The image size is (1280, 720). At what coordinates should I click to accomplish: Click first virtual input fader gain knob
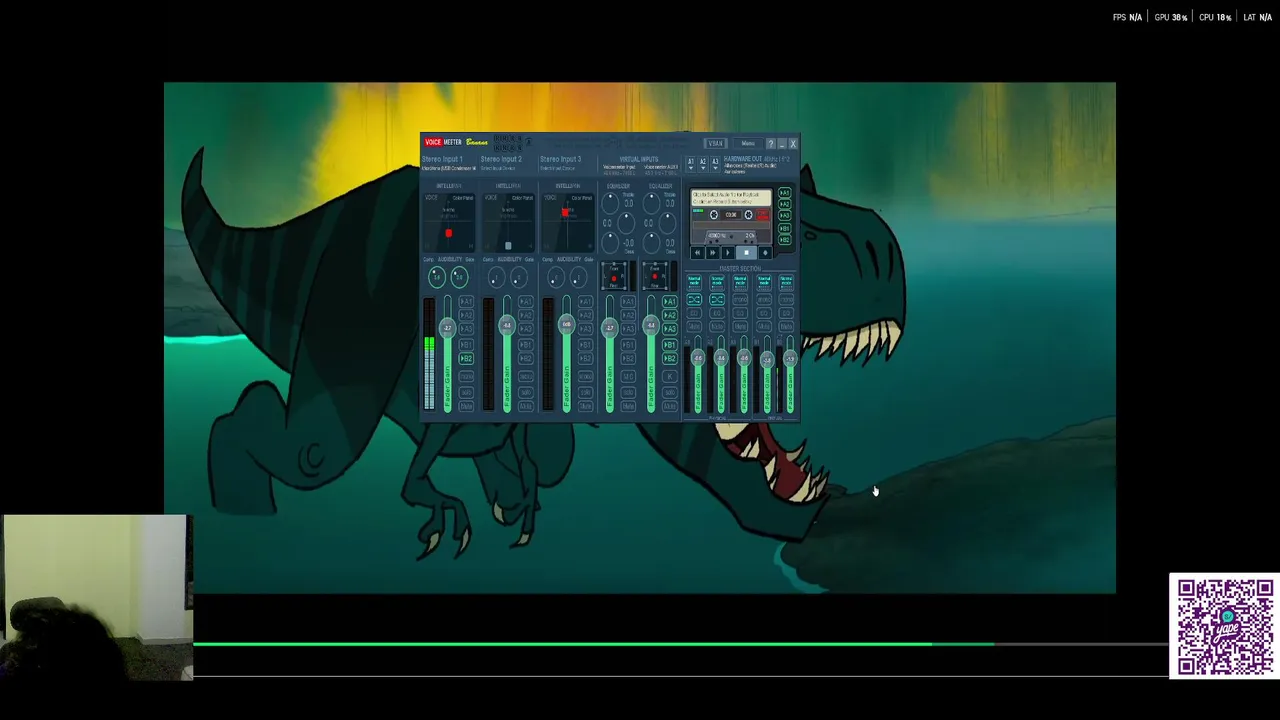609,328
